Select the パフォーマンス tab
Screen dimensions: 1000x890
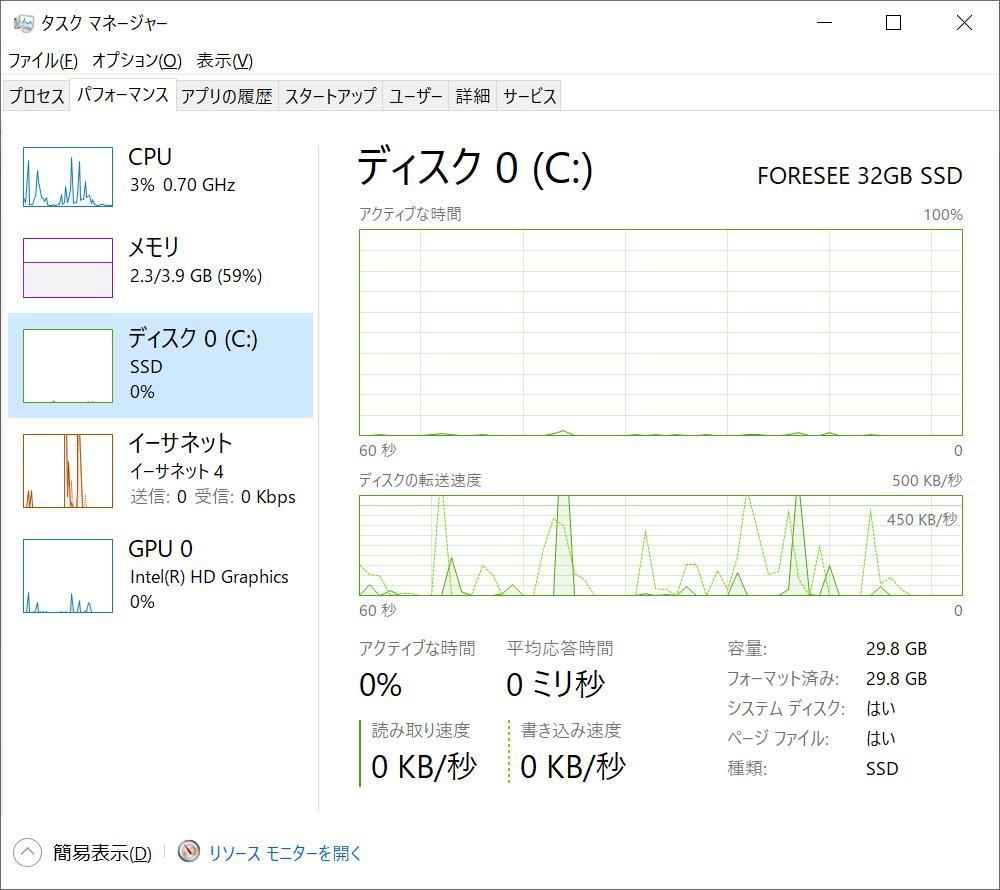coord(122,94)
